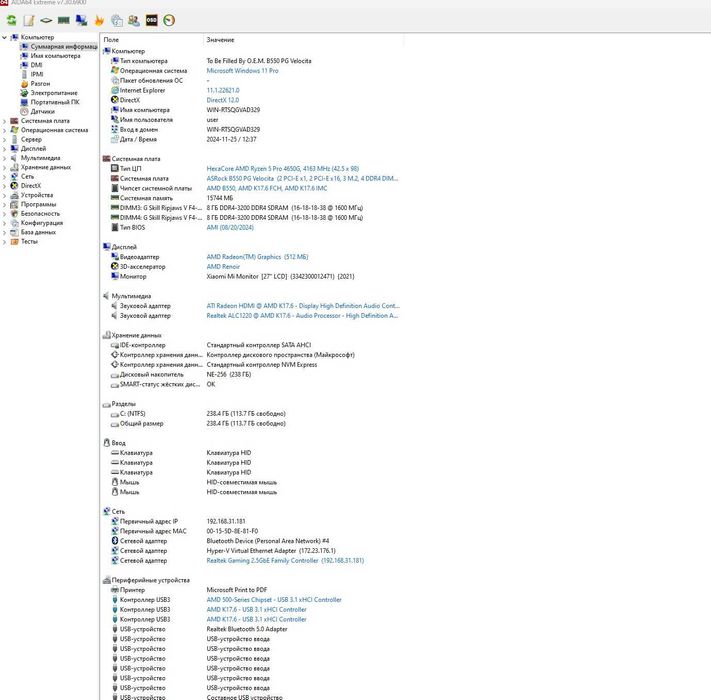Open the HexaCore AMD Ryzen 5 Pro 4650G link
This screenshot has height=700, width=711.
click(282, 168)
